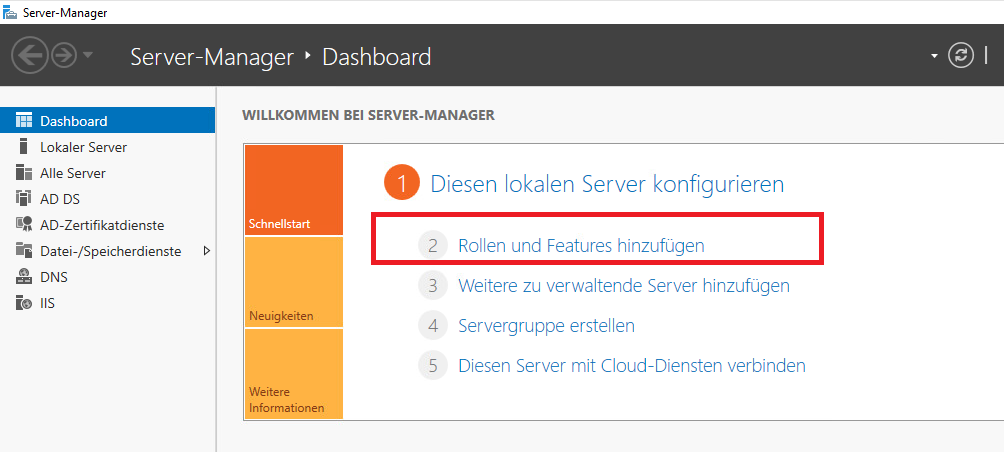Open the Weitere Informationen tile
The image size is (1004, 452).
[x=293, y=374]
